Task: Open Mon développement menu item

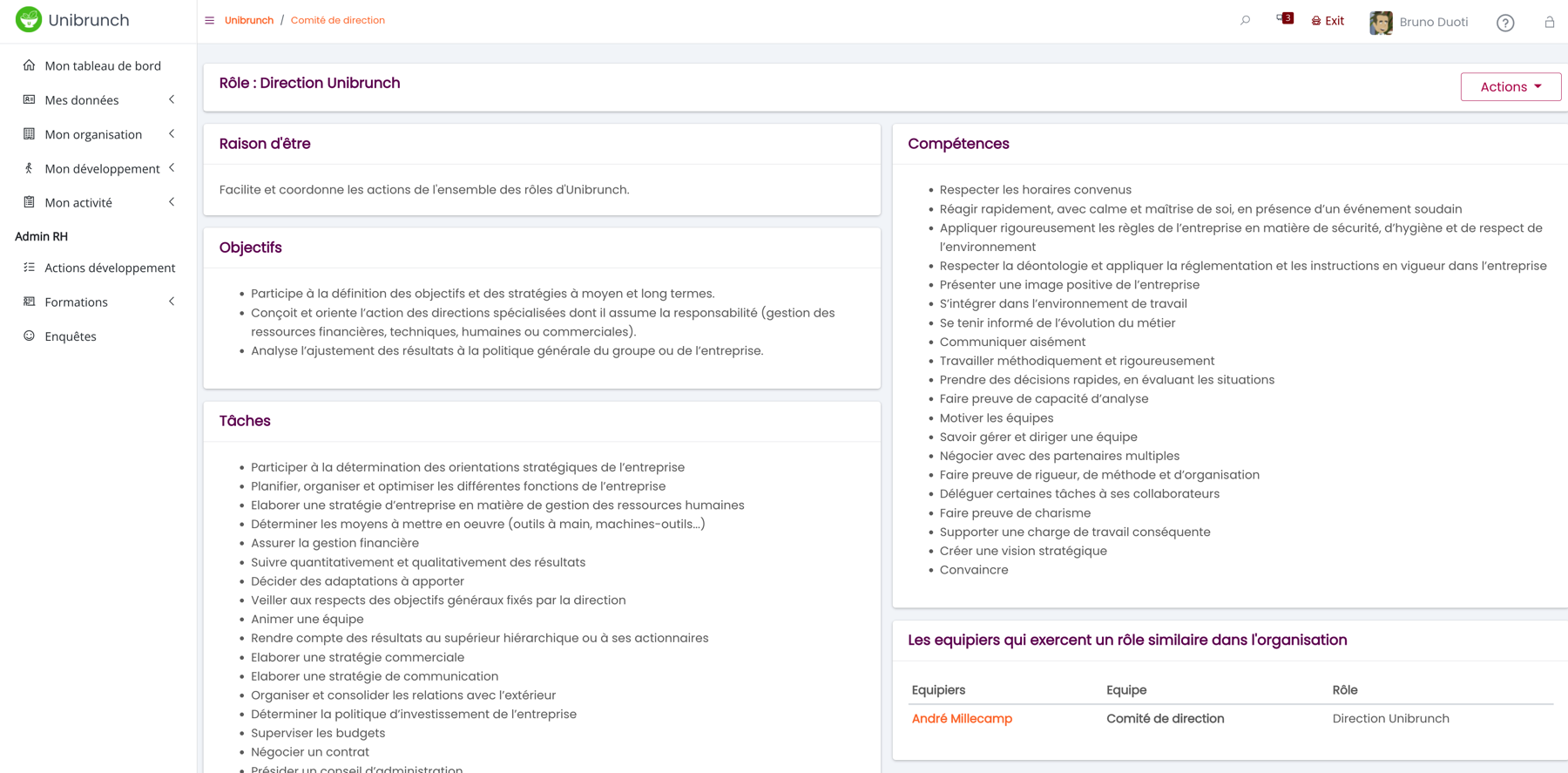Action: (102, 168)
